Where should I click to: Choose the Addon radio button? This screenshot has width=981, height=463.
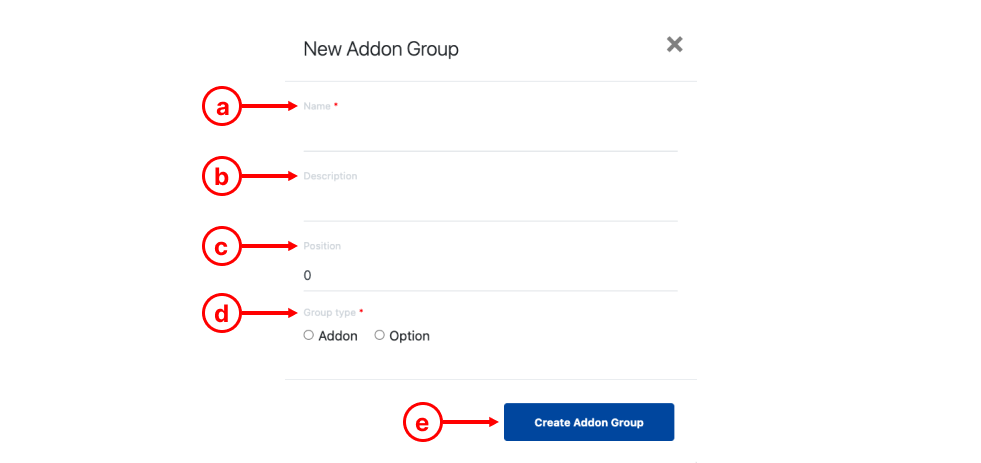pyautogui.click(x=308, y=335)
